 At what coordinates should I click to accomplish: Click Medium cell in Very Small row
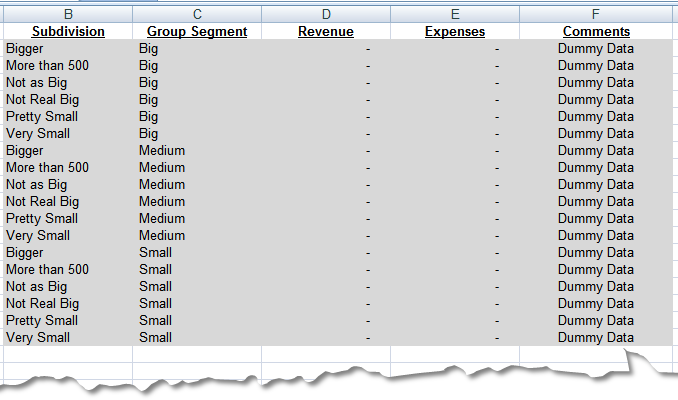pos(197,235)
